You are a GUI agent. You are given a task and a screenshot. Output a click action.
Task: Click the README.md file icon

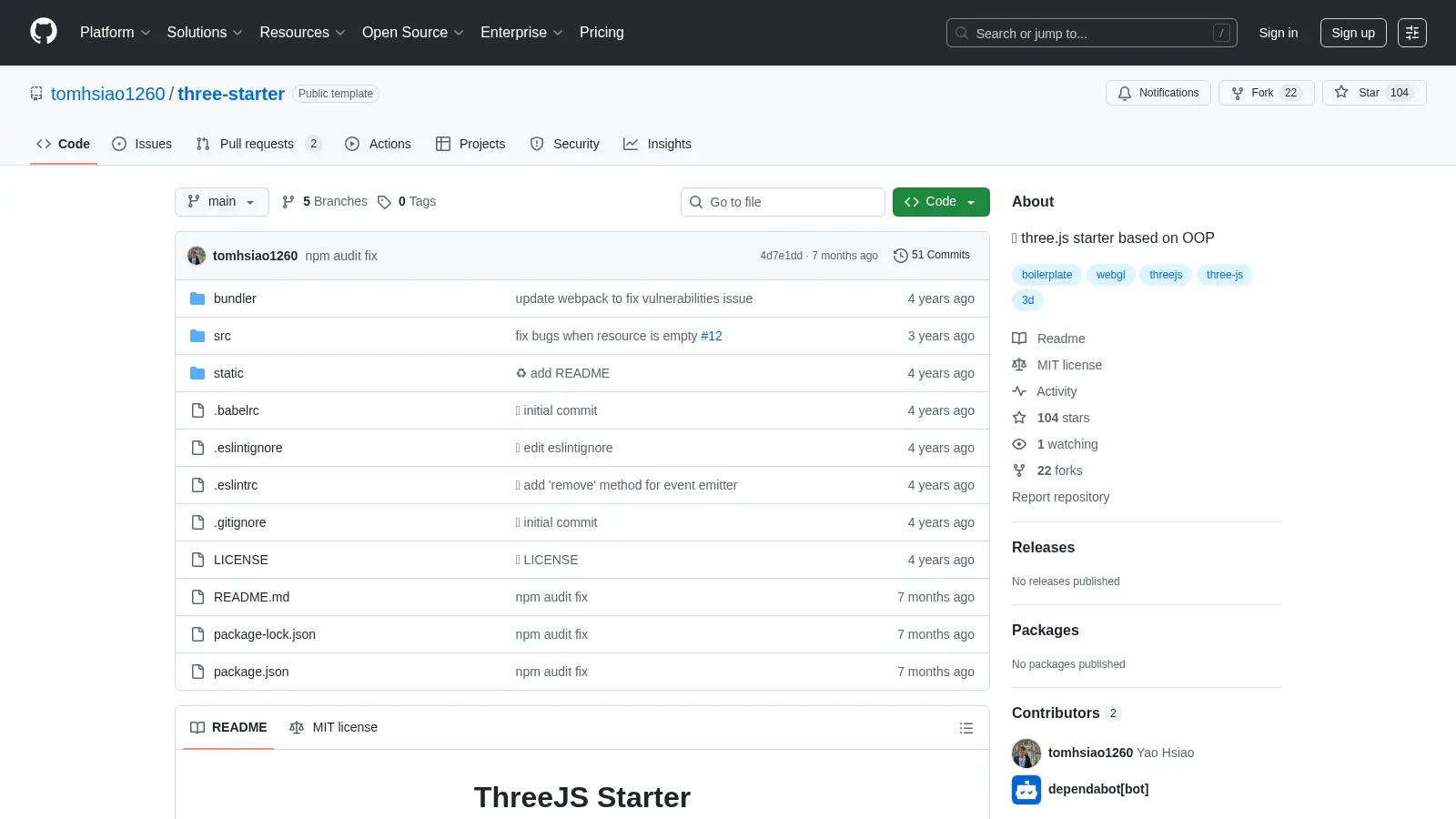(x=197, y=597)
